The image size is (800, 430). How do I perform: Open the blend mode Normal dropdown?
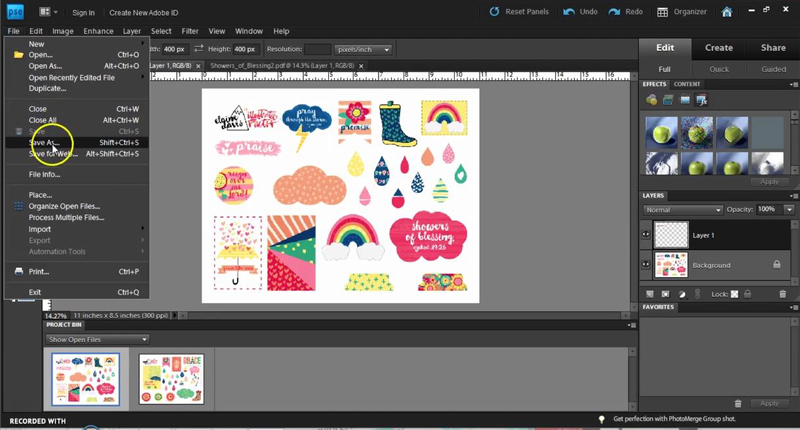click(683, 210)
